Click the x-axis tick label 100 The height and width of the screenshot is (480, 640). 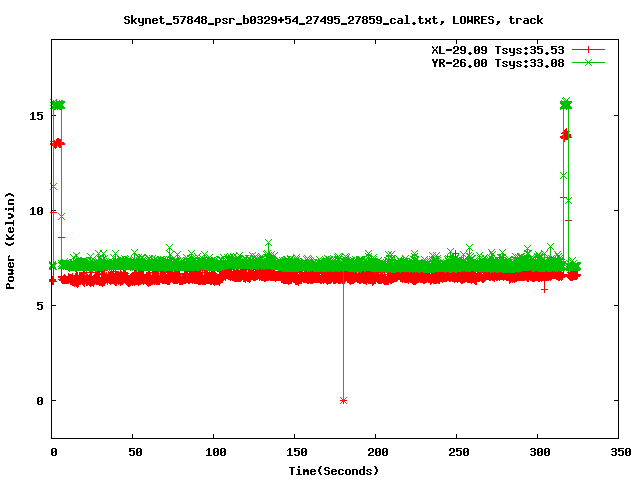(x=216, y=452)
